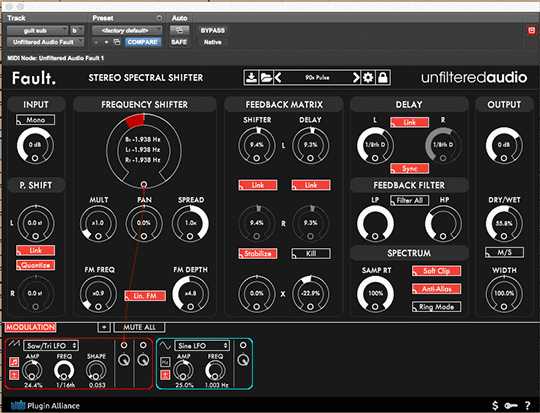Image resolution: width=540 pixels, height=413 pixels.
Task: Click the DRY/WET knob
Action: click(504, 224)
